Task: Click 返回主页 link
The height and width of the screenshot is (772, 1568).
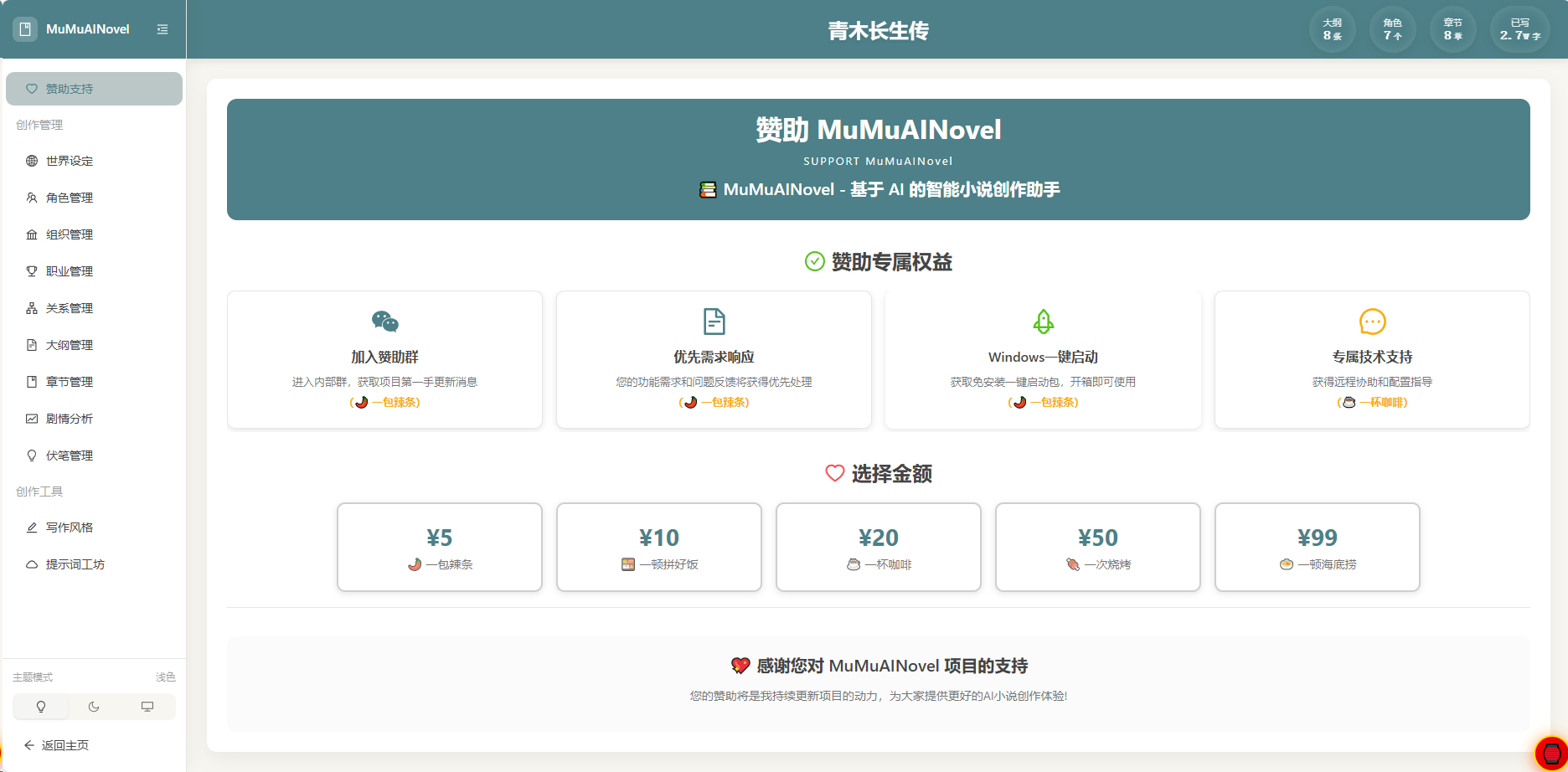Action: 65,745
